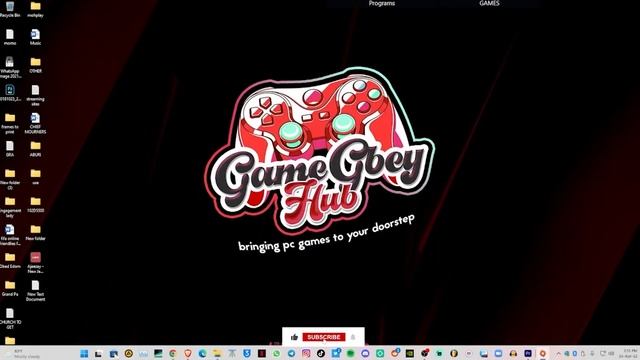640x360 pixels.
Task: Open the Recycle Bin desktop icon
Action: pos(10,9)
